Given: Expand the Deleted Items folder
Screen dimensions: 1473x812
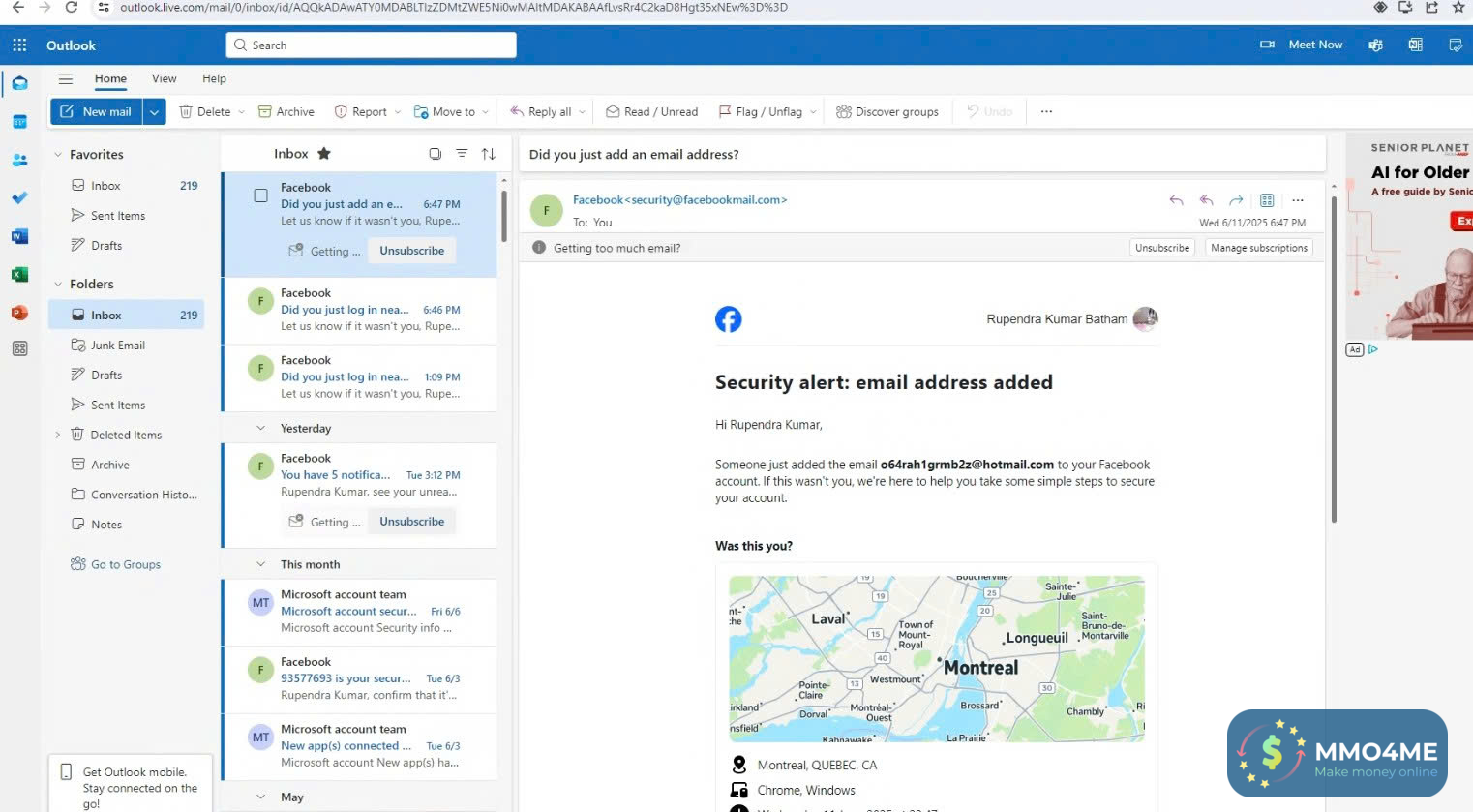Looking at the screenshot, I should [58, 436].
